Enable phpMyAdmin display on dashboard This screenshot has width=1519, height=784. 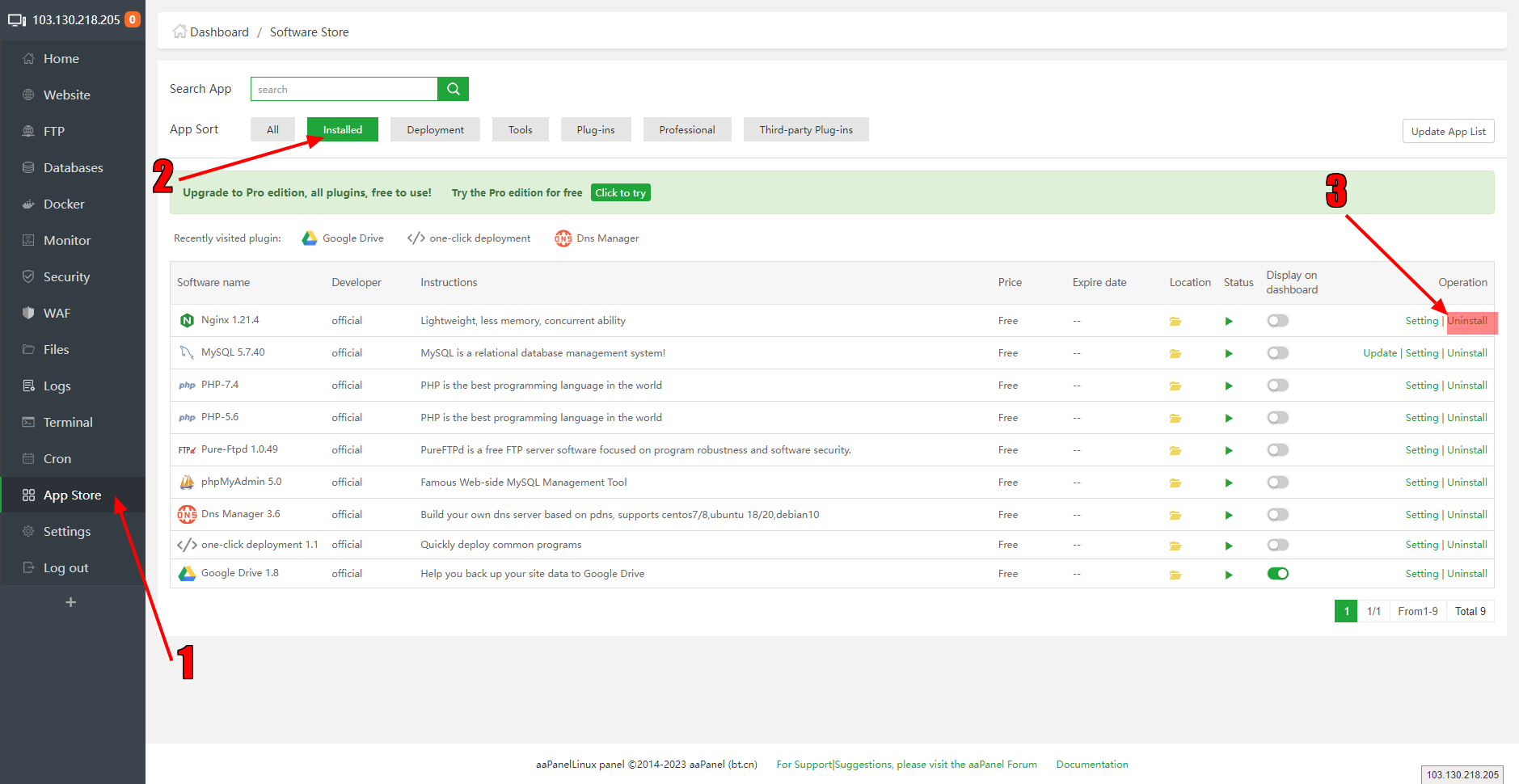(1277, 483)
